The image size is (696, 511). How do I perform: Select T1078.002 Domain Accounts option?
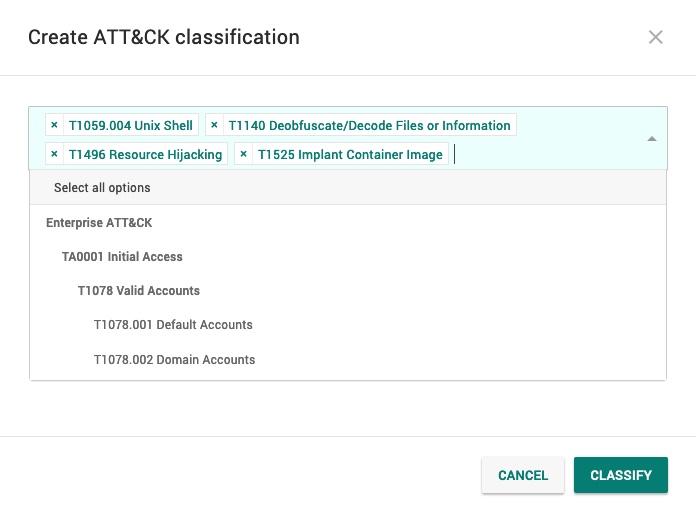(174, 360)
